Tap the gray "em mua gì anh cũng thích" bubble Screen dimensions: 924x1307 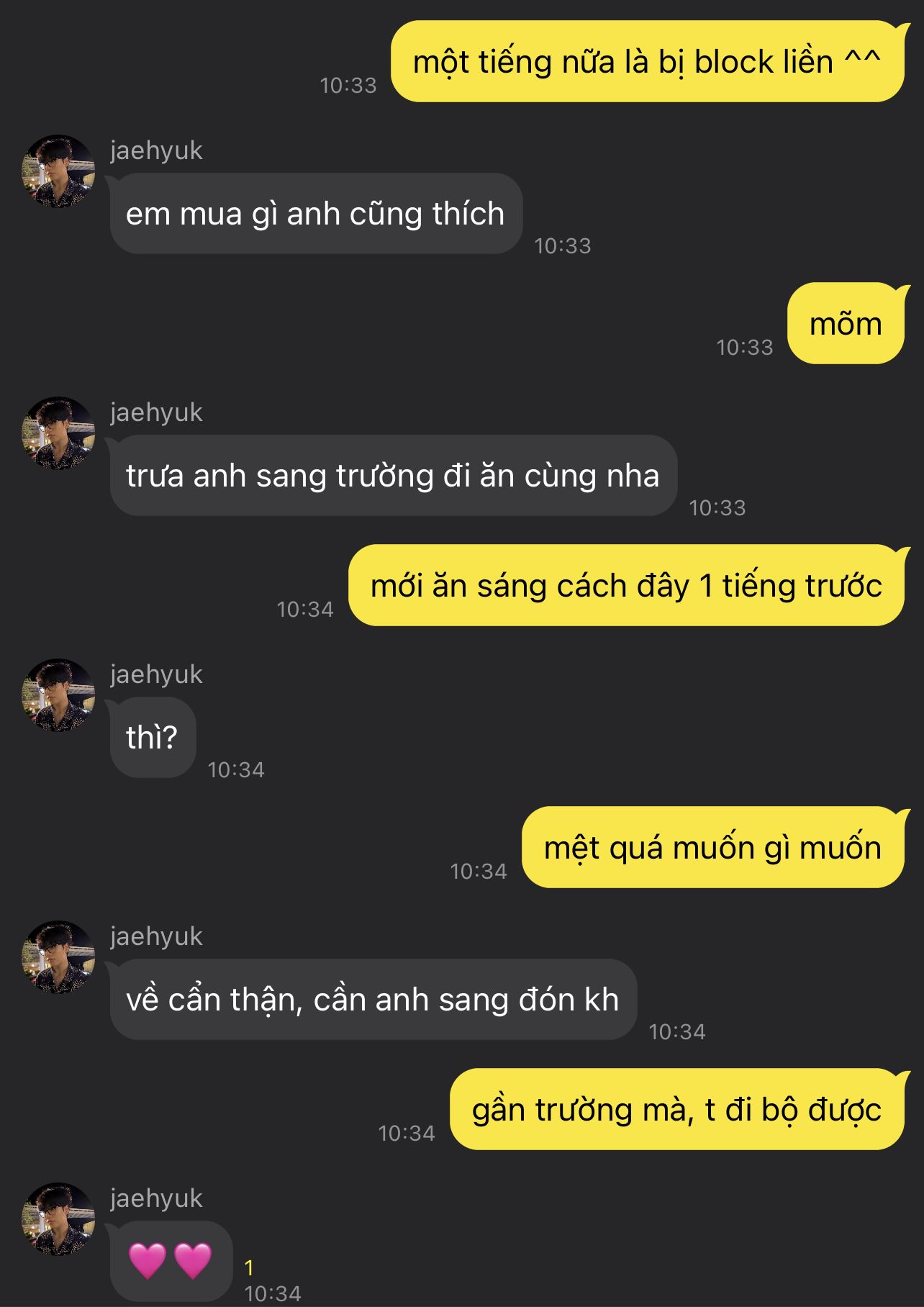pos(315,214)
